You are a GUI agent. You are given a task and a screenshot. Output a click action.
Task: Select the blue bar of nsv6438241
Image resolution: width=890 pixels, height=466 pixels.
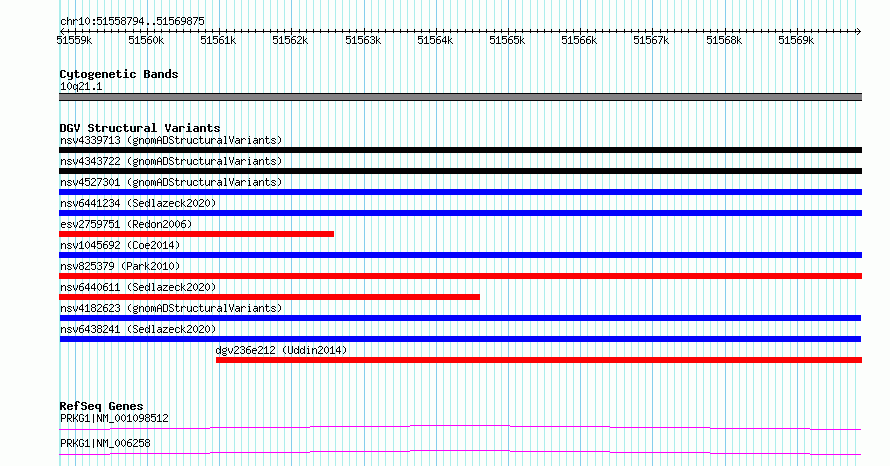(460, 339)
